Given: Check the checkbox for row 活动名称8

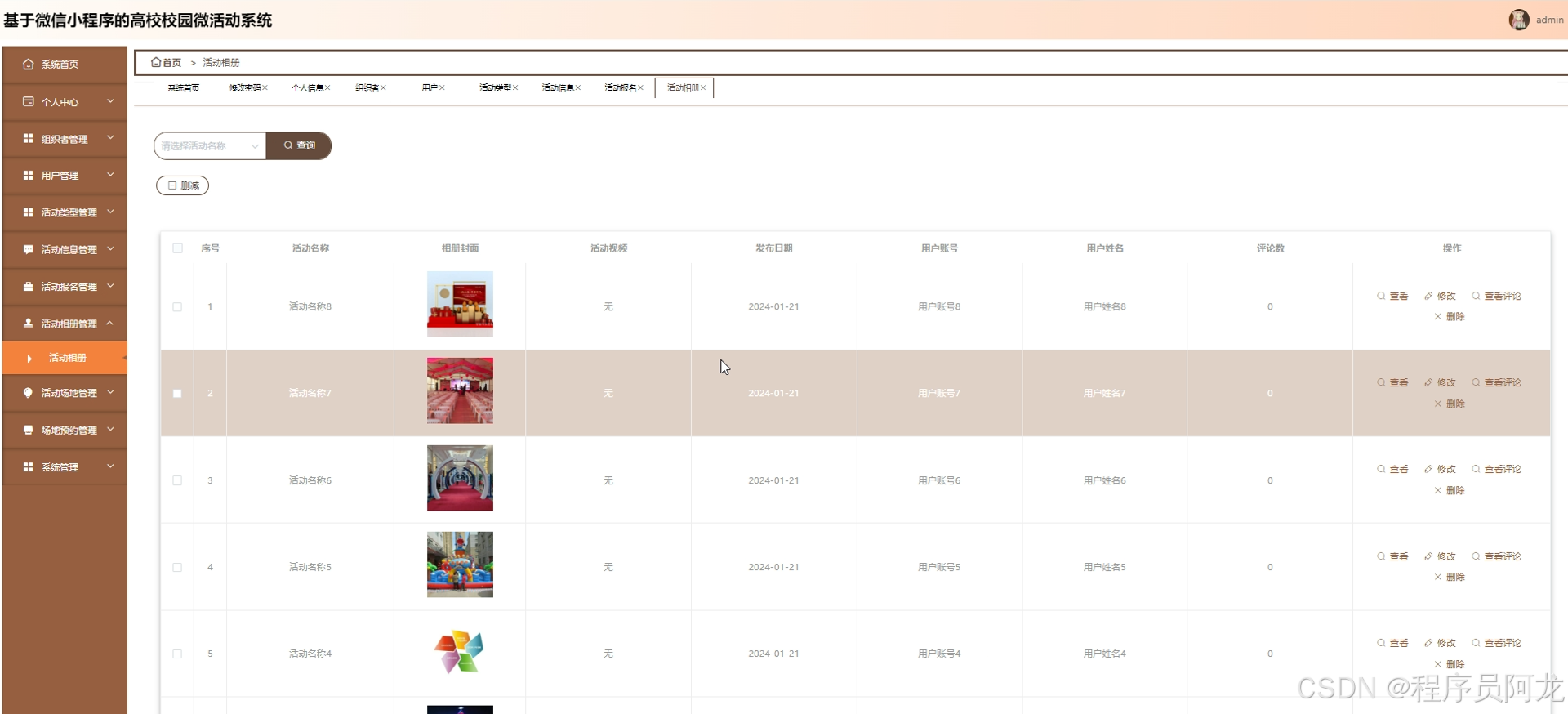Looking at the screenshot, I should click(x=177, y=307).
